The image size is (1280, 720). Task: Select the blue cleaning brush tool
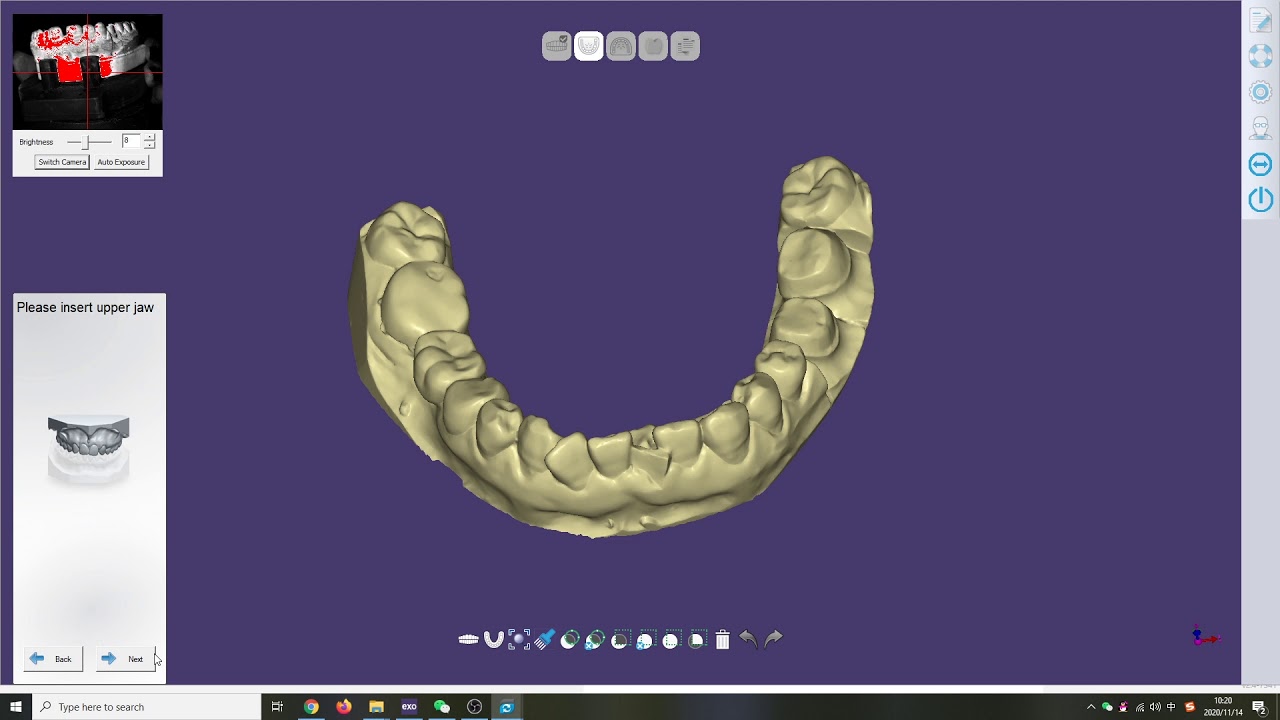544,640
